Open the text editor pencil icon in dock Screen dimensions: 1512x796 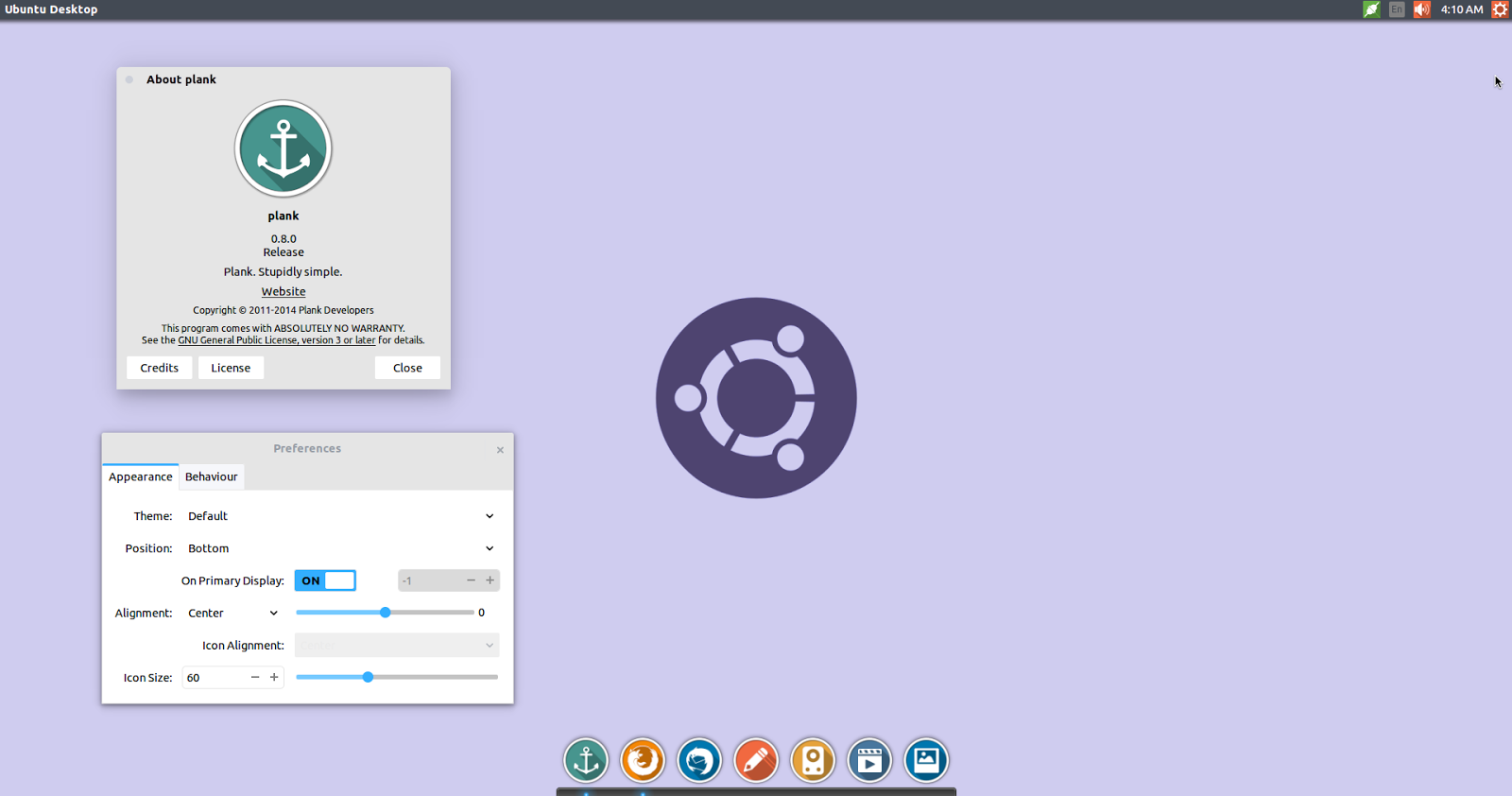756,760
